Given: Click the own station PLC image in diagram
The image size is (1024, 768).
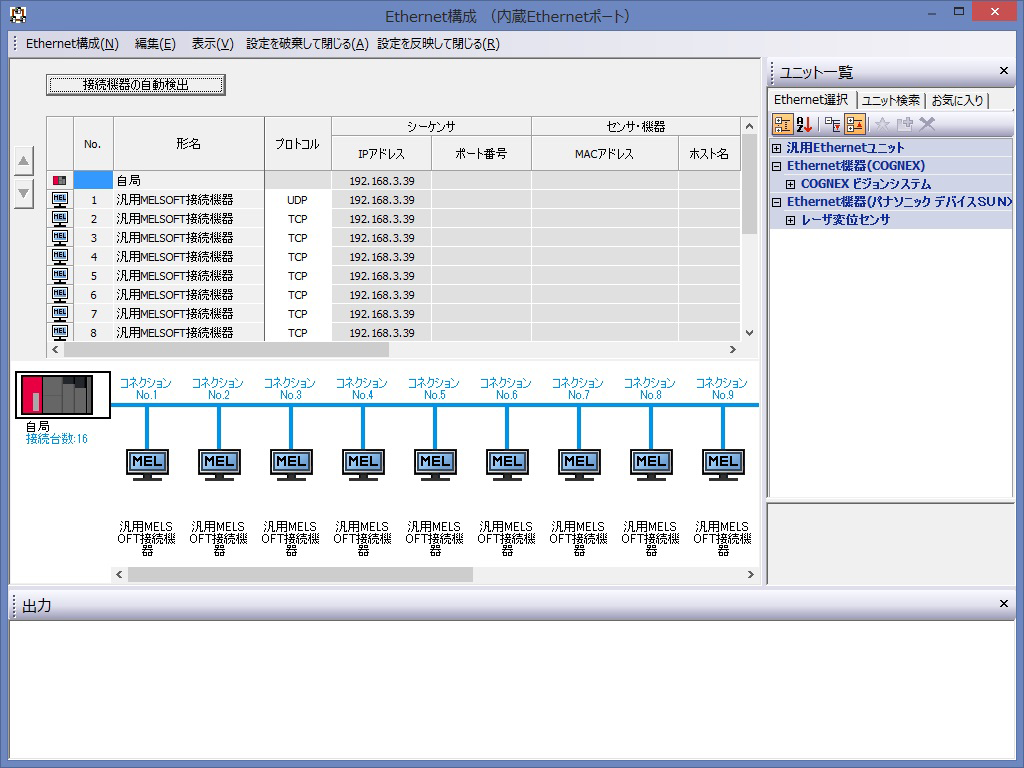Looking at the screenshot, I should pos(63,395).
